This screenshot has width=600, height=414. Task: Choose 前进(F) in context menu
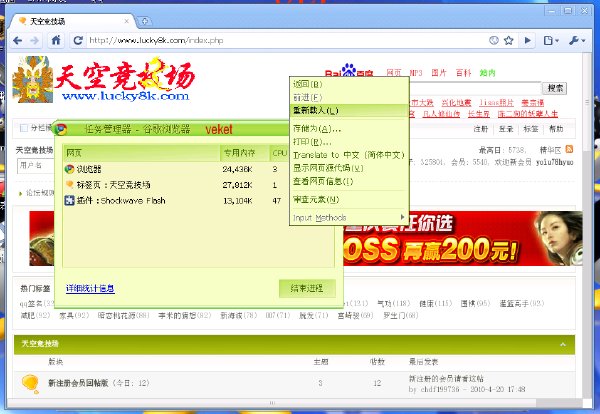[x=349, y=97]
